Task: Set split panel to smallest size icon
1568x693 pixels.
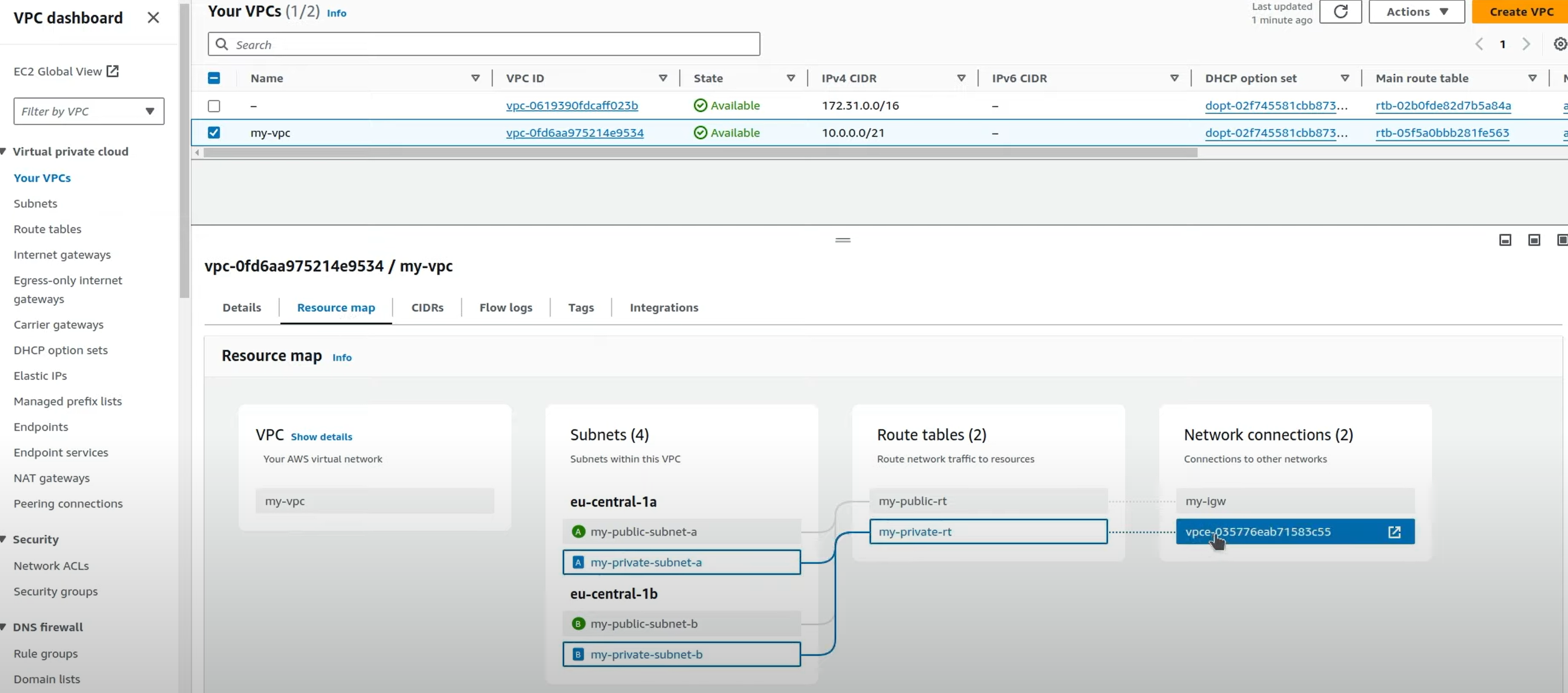Action: pos(1504,240)
